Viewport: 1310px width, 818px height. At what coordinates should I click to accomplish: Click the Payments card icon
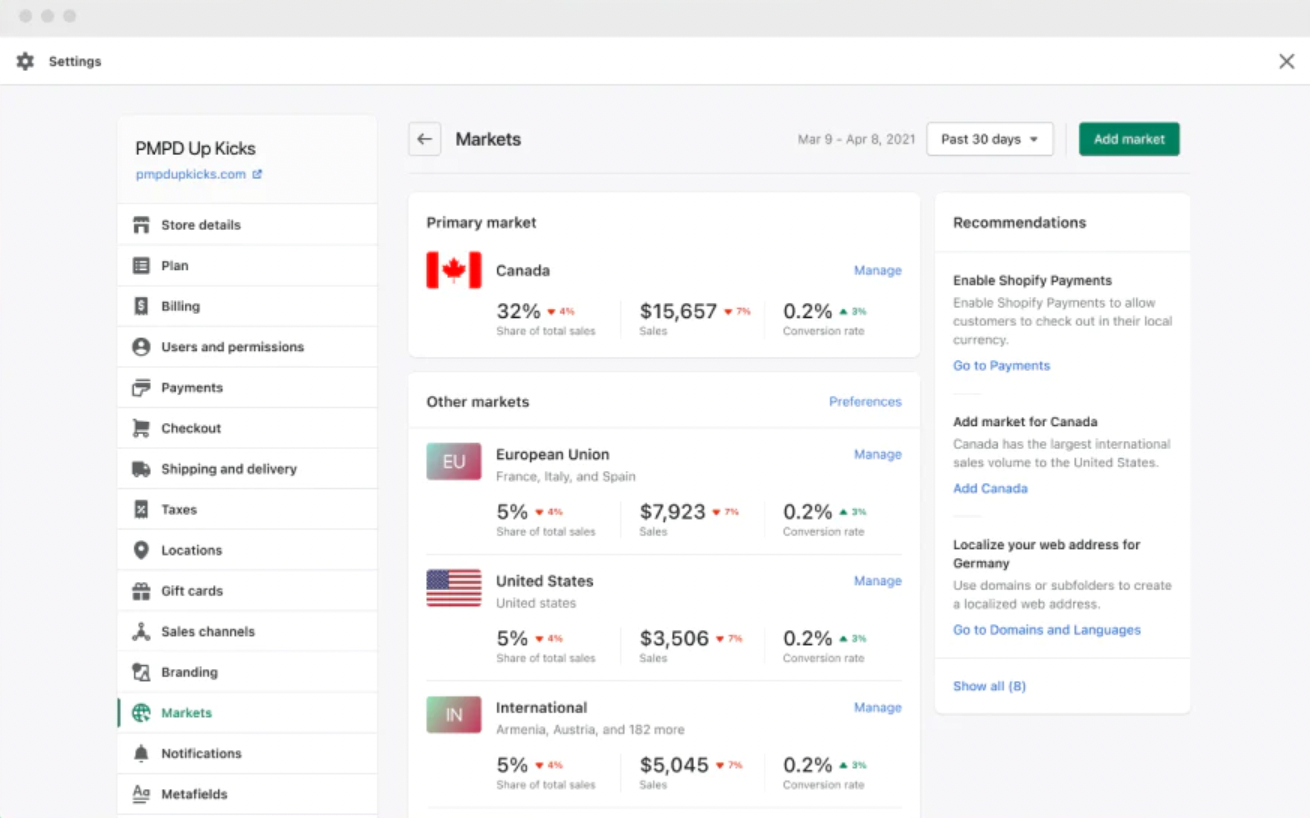[141, 388]
